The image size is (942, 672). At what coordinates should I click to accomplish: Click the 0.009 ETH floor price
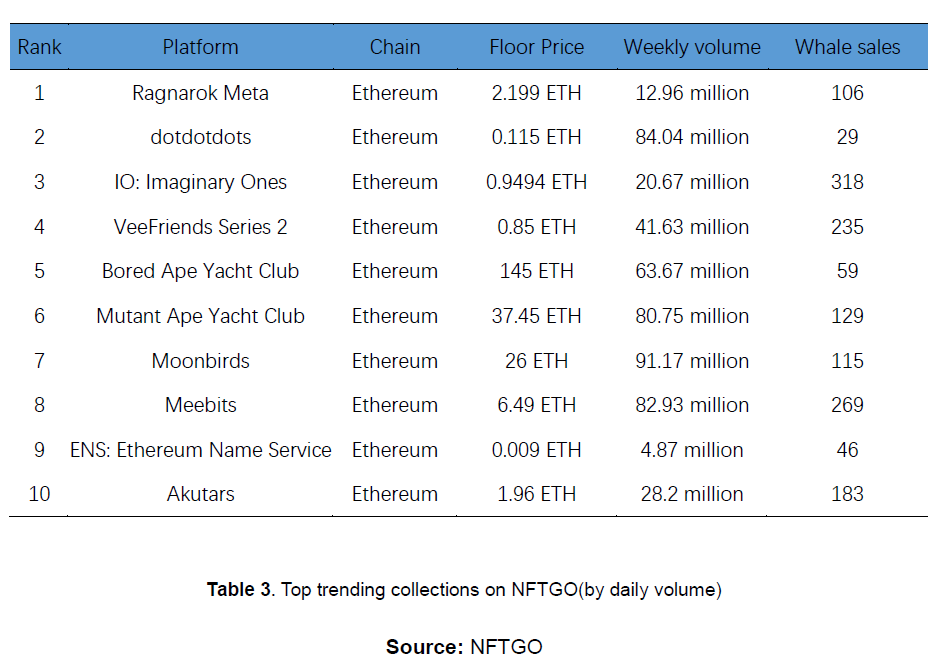pos(536,450)
